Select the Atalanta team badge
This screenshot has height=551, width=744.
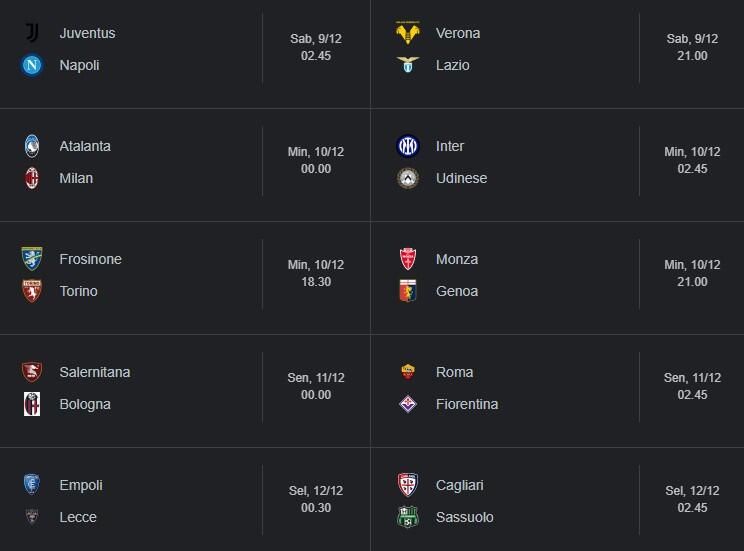pyautogui.click(x=32, y=146)
